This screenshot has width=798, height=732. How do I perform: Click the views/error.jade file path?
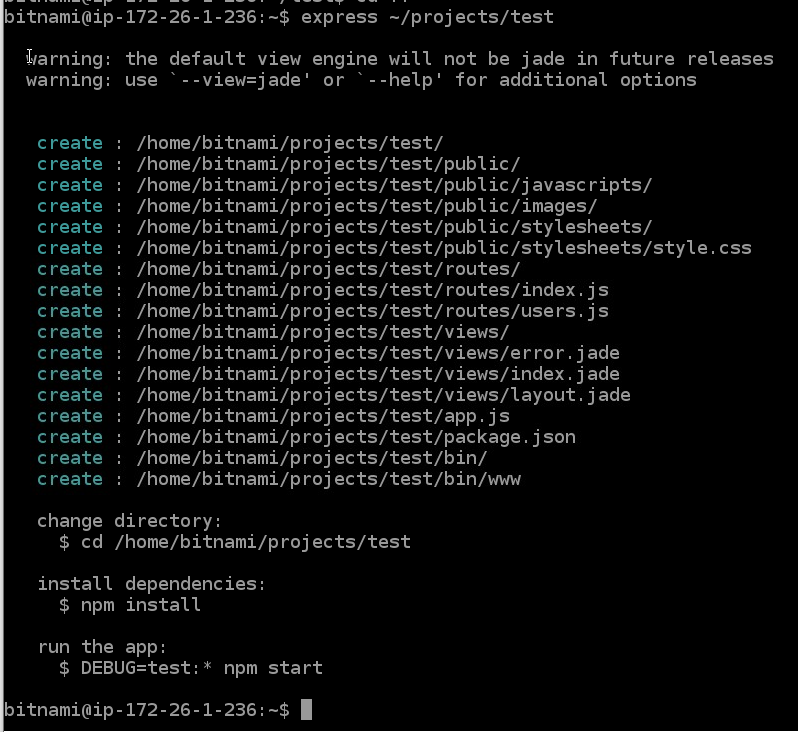click(x=377, y=353)
